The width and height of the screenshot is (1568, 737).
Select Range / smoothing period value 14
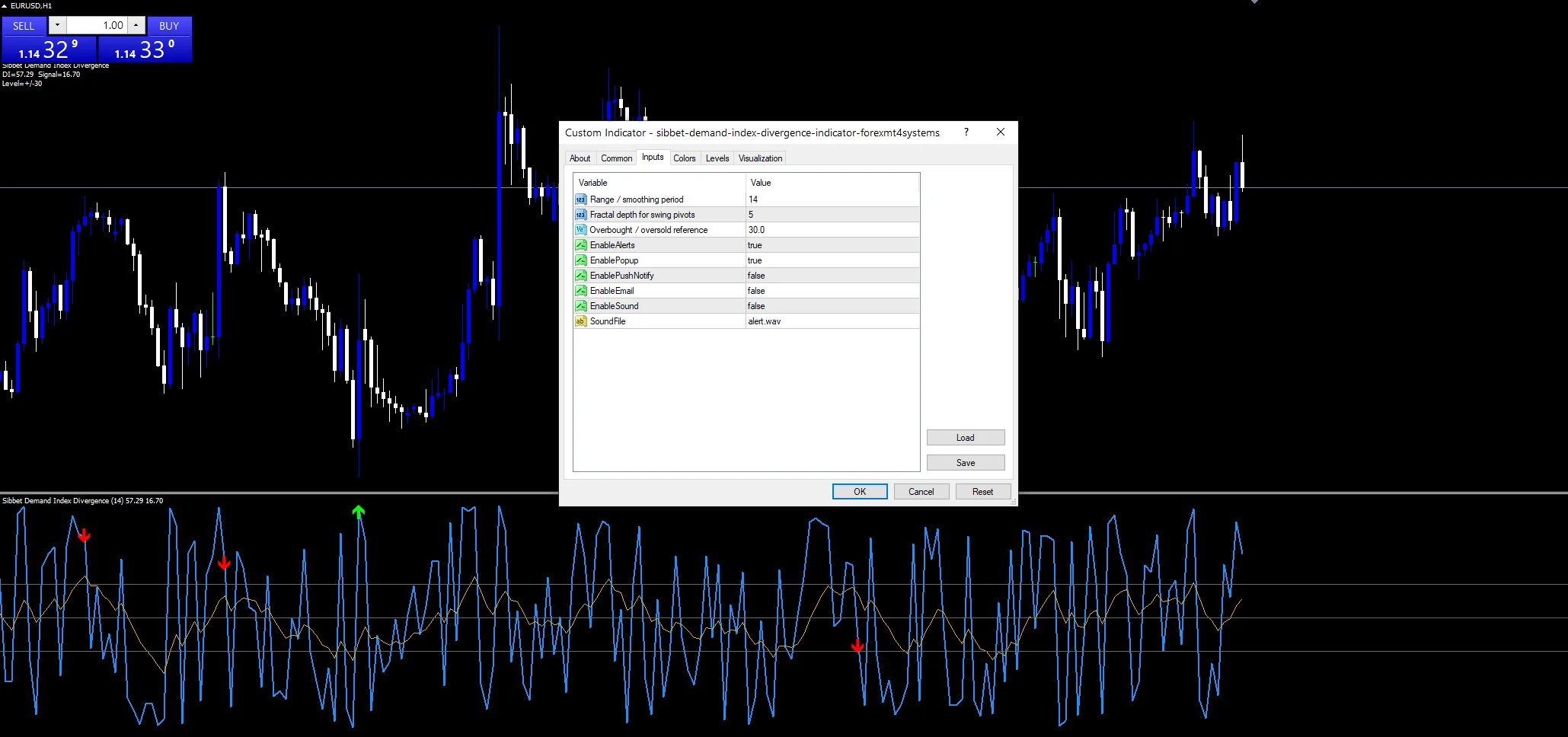[x=832, y=199]
